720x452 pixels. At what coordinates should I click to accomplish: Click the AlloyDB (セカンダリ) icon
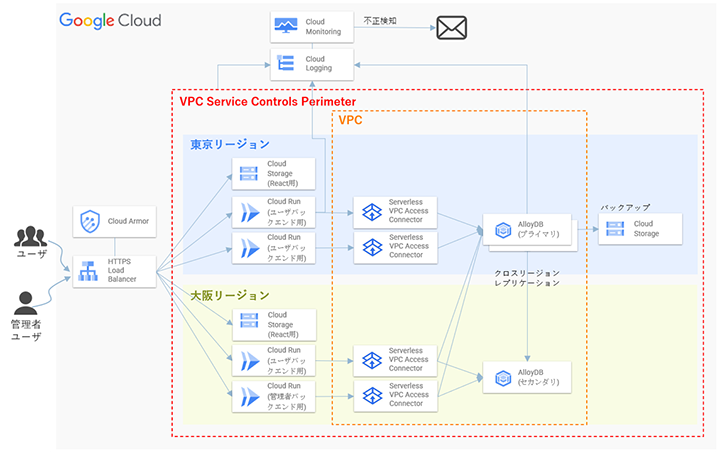pos(503,378)
